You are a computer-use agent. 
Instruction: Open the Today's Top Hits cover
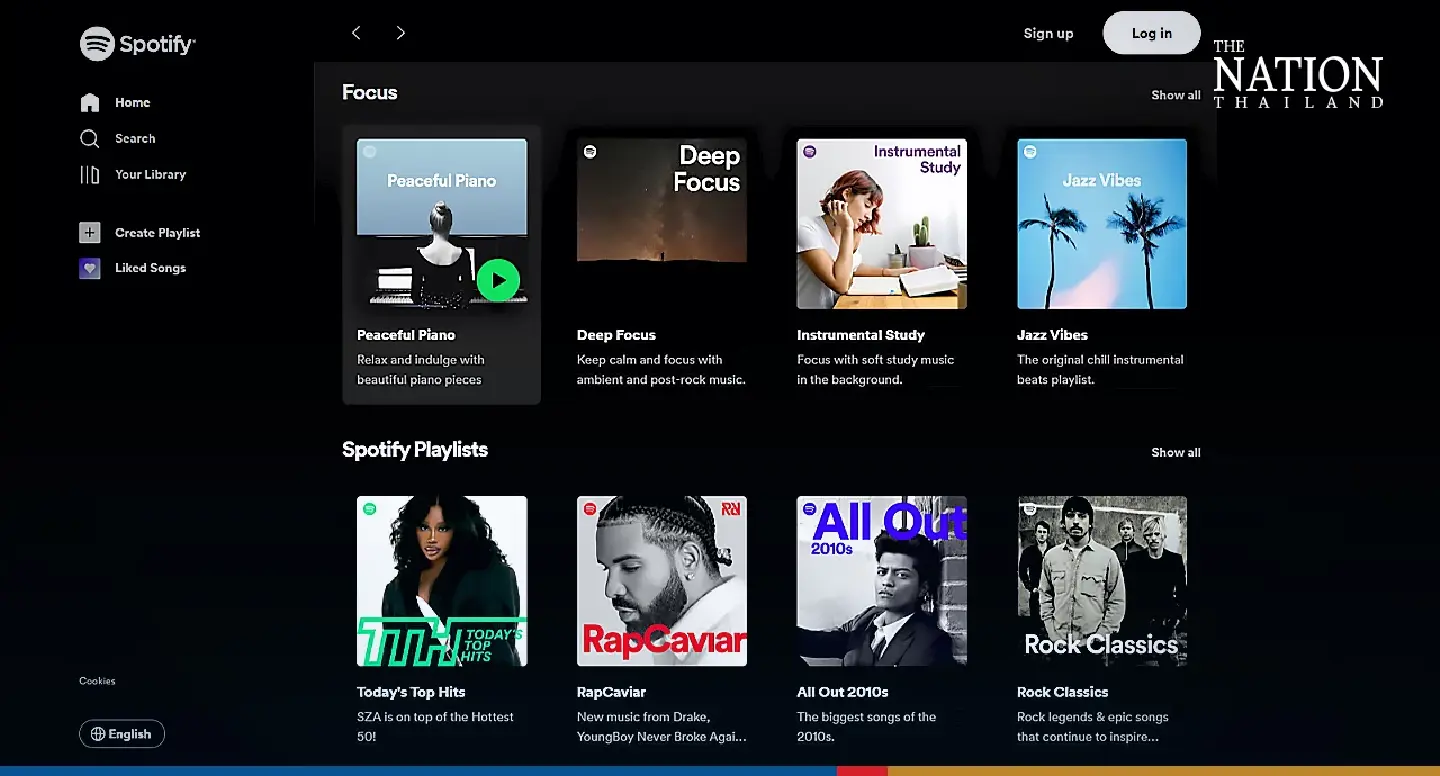442,581
